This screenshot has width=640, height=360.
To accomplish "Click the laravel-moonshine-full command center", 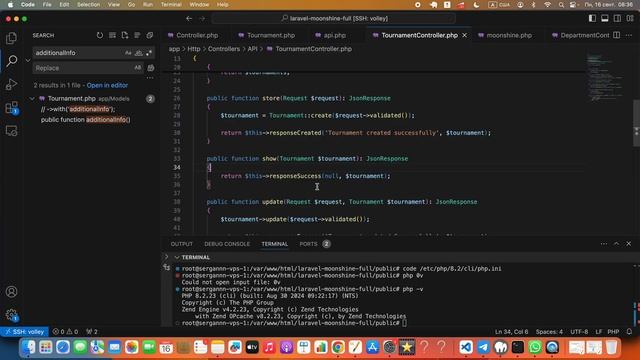I will (334, 18).
